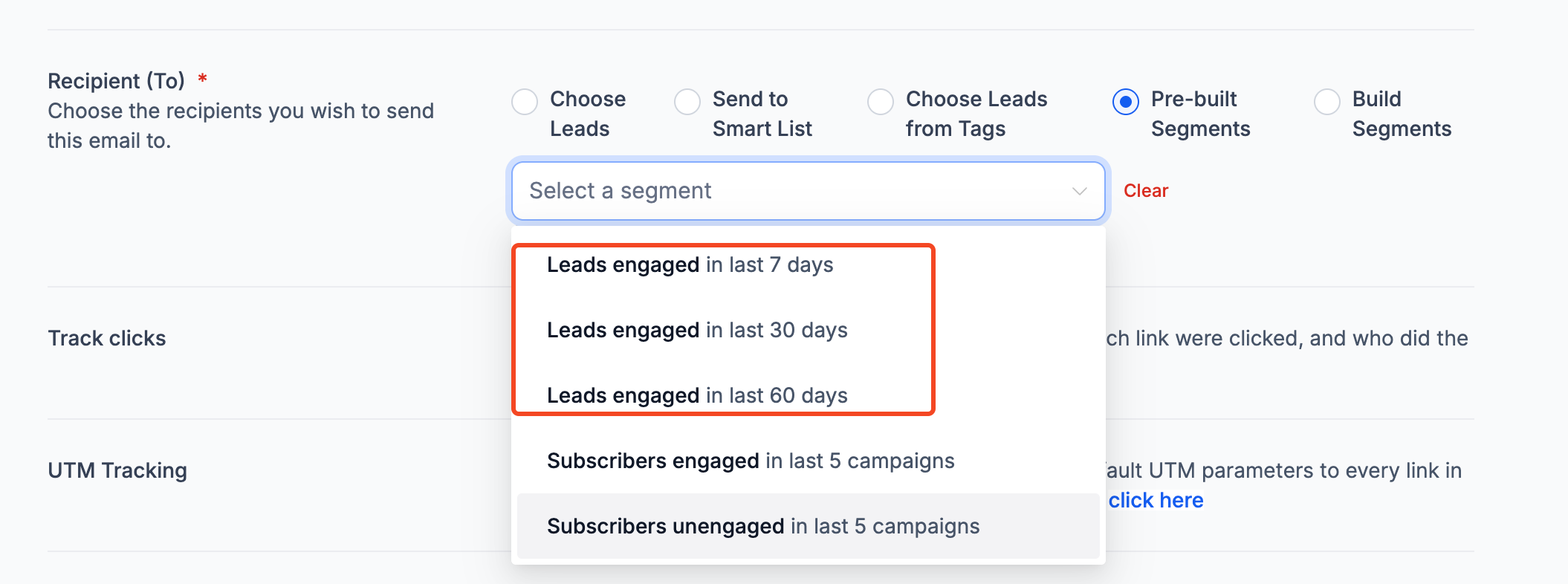This screenshot has height=584, width=1568.
Task: Click the 'Smart List' label text
Action: click(x=762, y=129)
